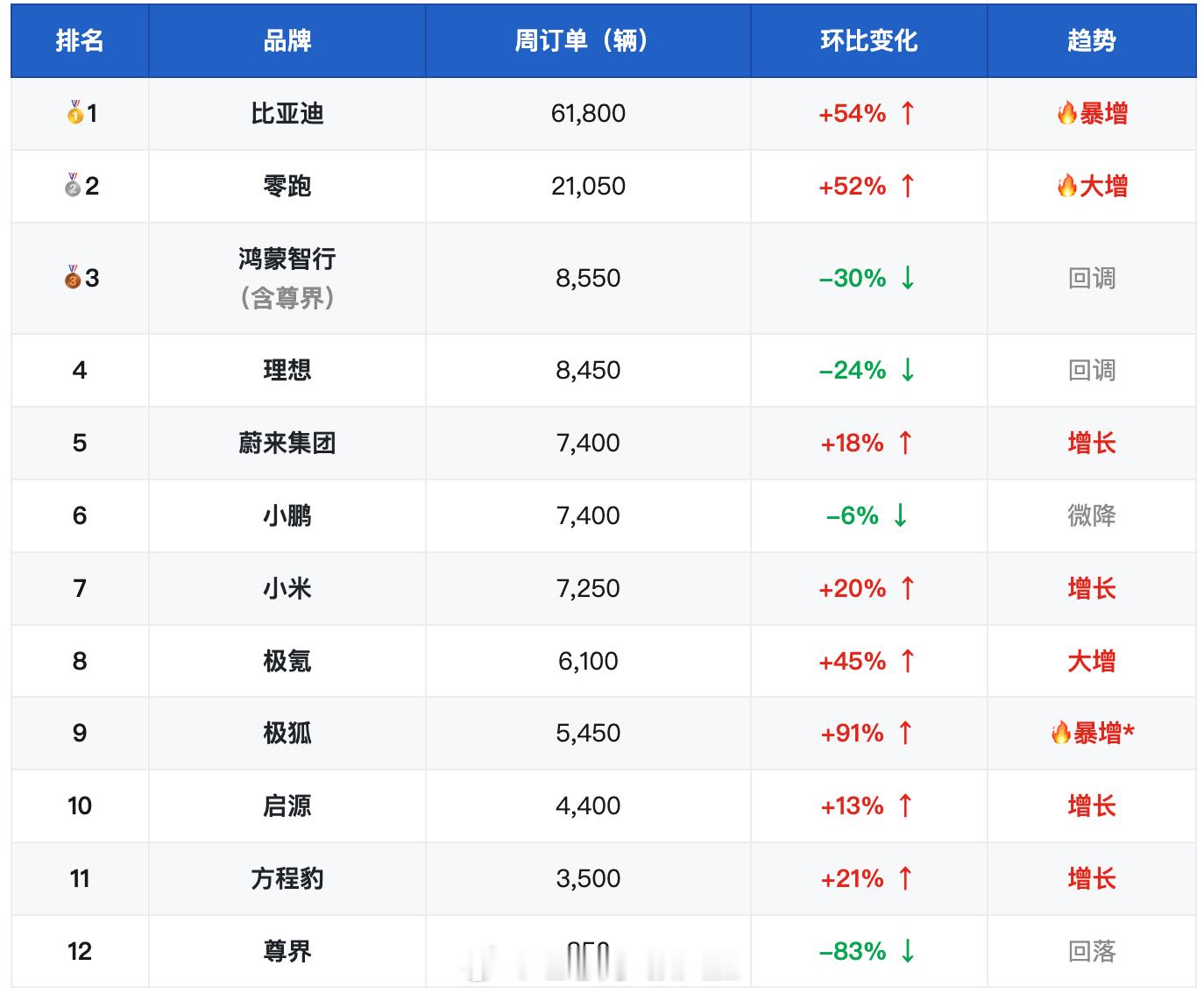The image size is (1204, 994).
Task: Select the 环比变化 column header
Action: point(868,40)
